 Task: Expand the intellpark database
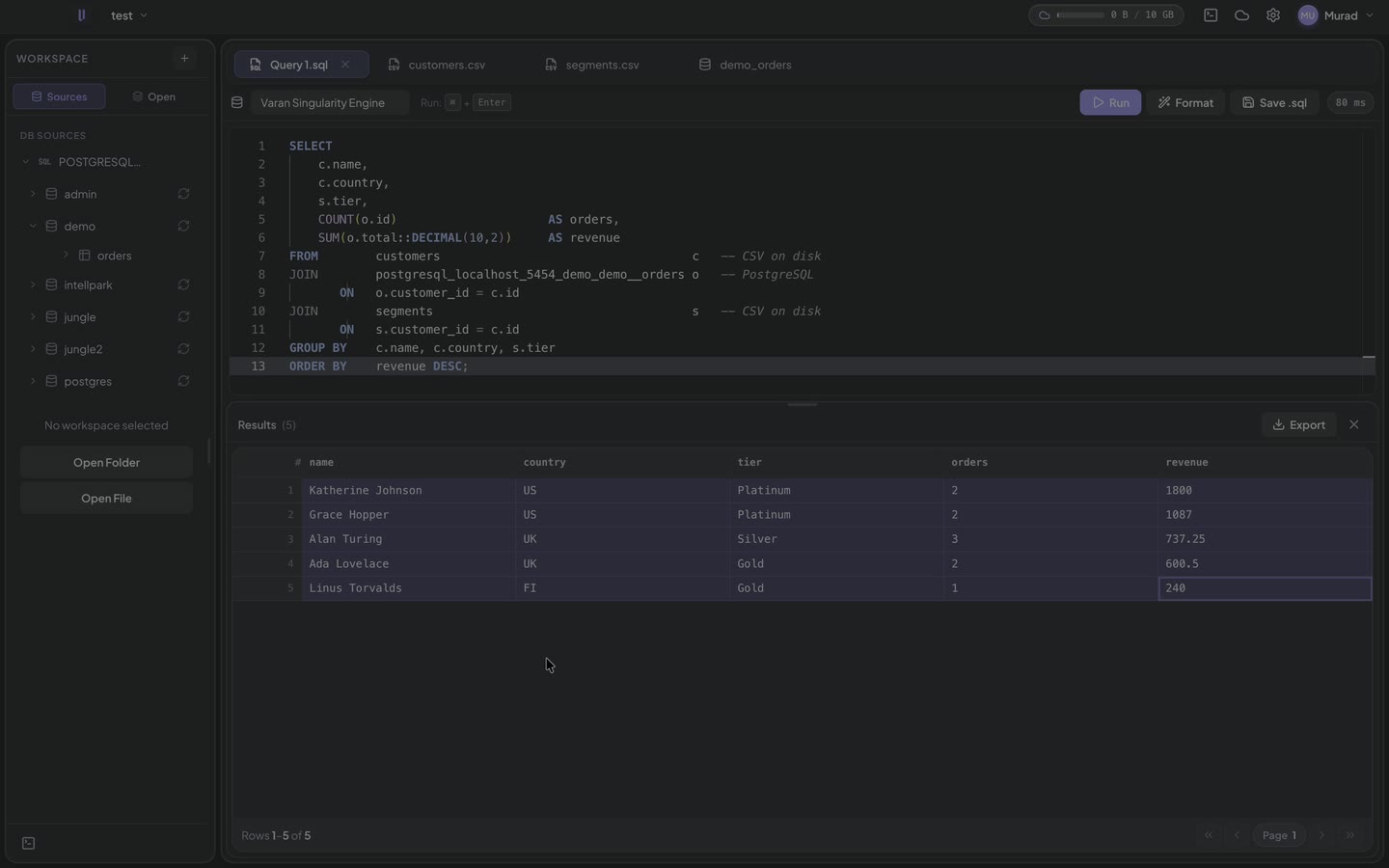33,285
